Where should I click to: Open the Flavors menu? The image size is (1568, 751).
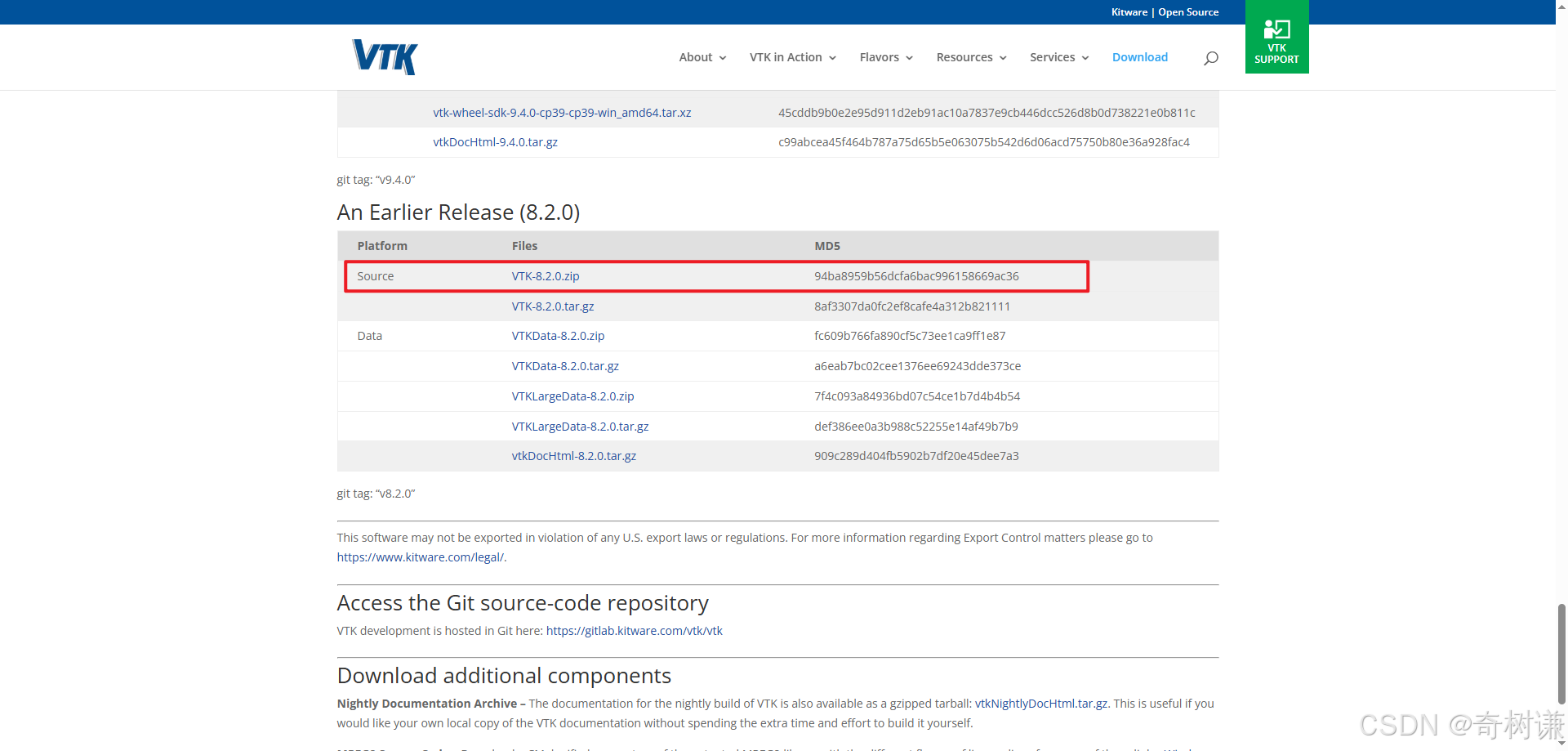click(x=879, y=57)
